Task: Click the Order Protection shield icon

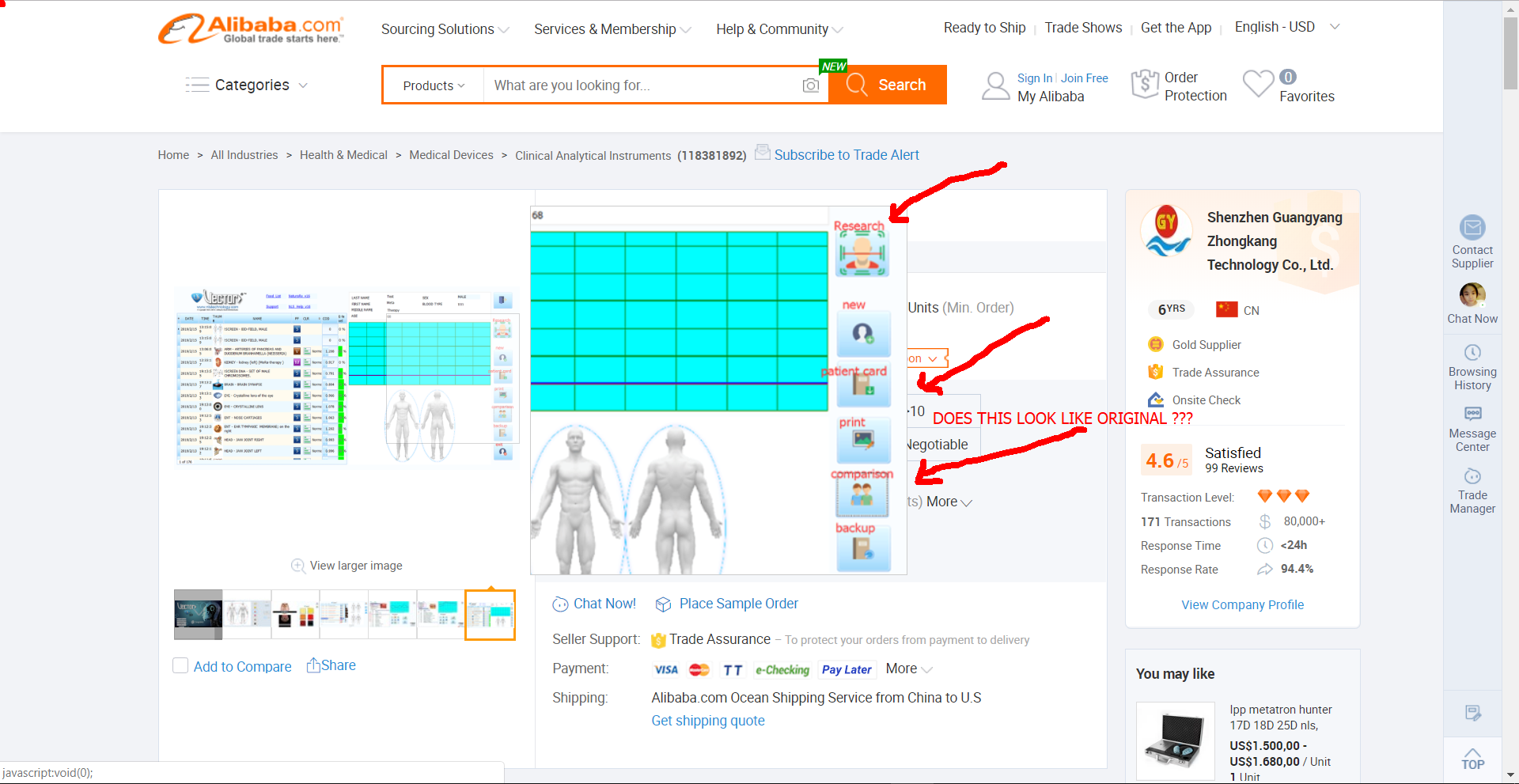Action: [x=1145, y=84]
